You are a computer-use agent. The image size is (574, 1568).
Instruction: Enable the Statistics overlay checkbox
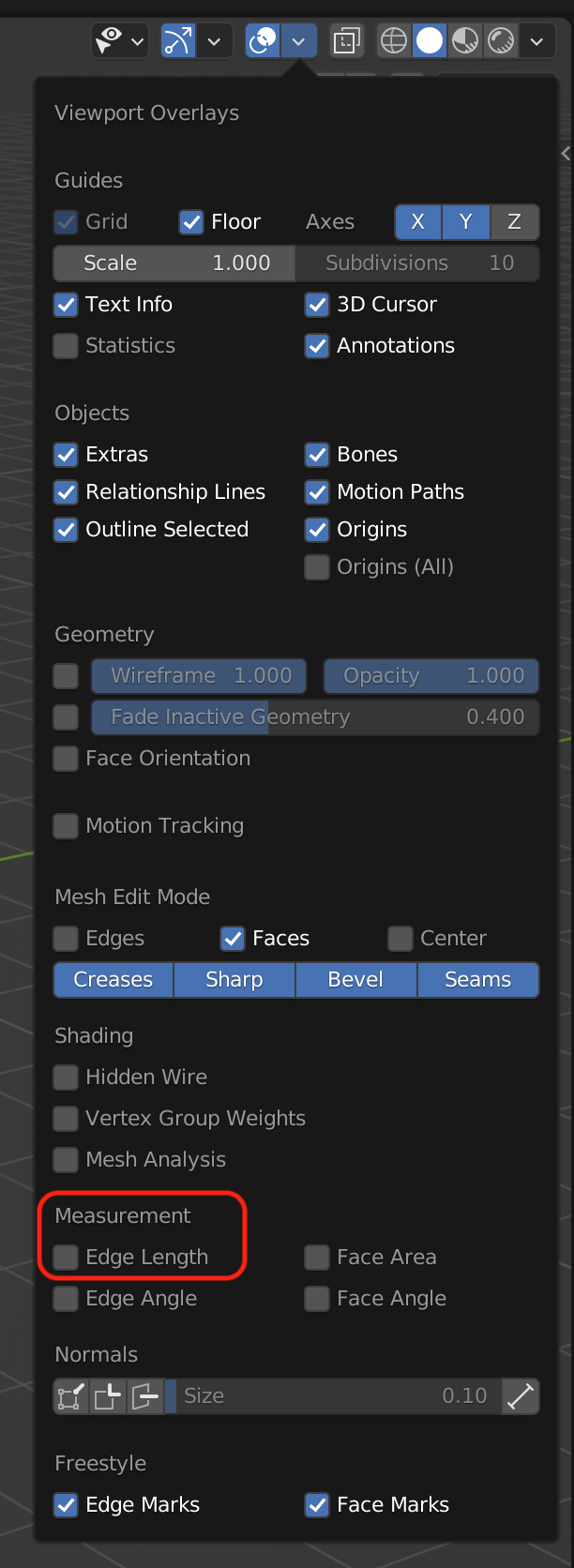[x=66, y=346]
